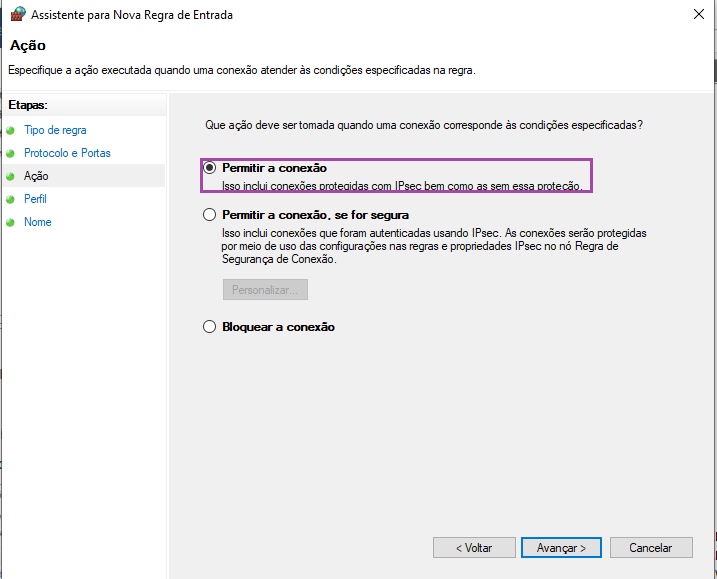Click green bullet beside Ação step
The height and width of the screenshot is (579, 717).
click(x=11, y=177)
